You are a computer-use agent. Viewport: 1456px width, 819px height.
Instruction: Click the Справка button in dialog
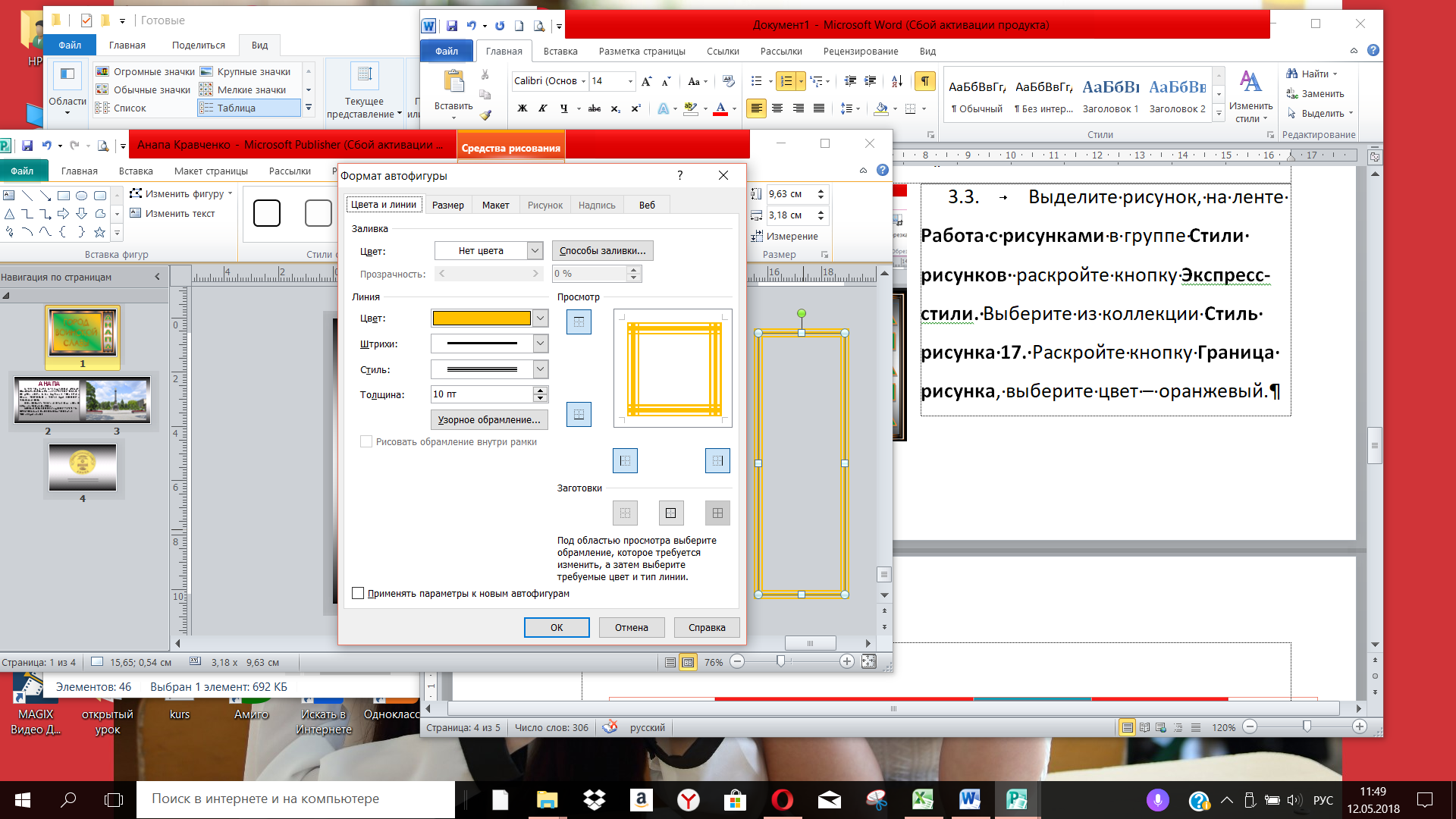point(707,627)
